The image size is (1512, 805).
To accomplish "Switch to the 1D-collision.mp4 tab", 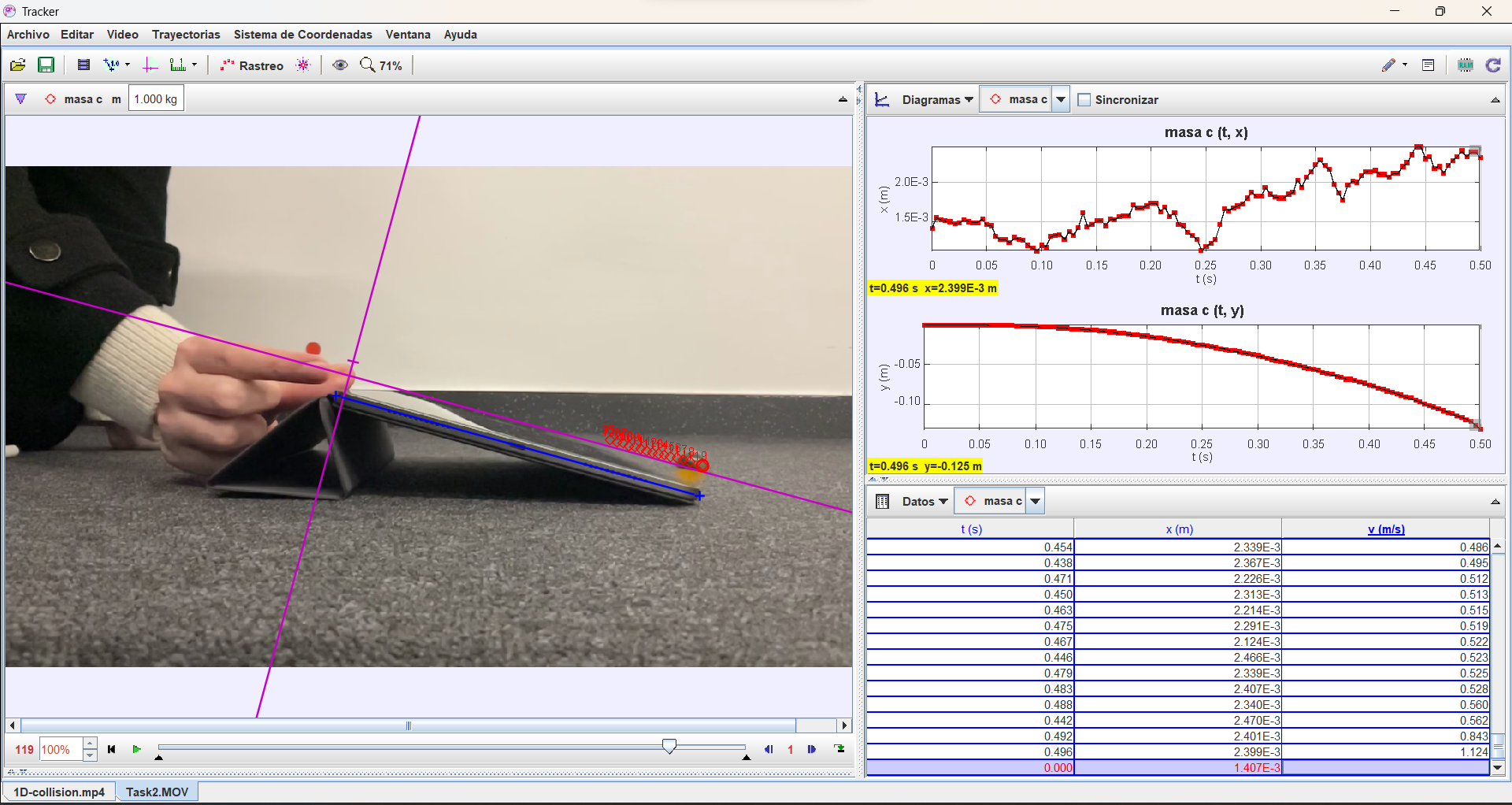I will pos(59,792).
